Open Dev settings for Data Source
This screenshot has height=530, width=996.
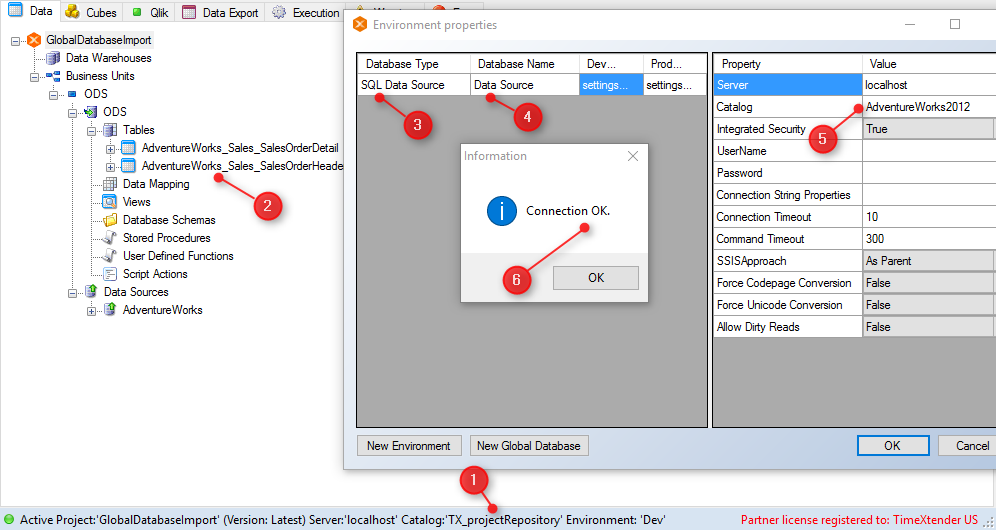[x=611, y=85]
